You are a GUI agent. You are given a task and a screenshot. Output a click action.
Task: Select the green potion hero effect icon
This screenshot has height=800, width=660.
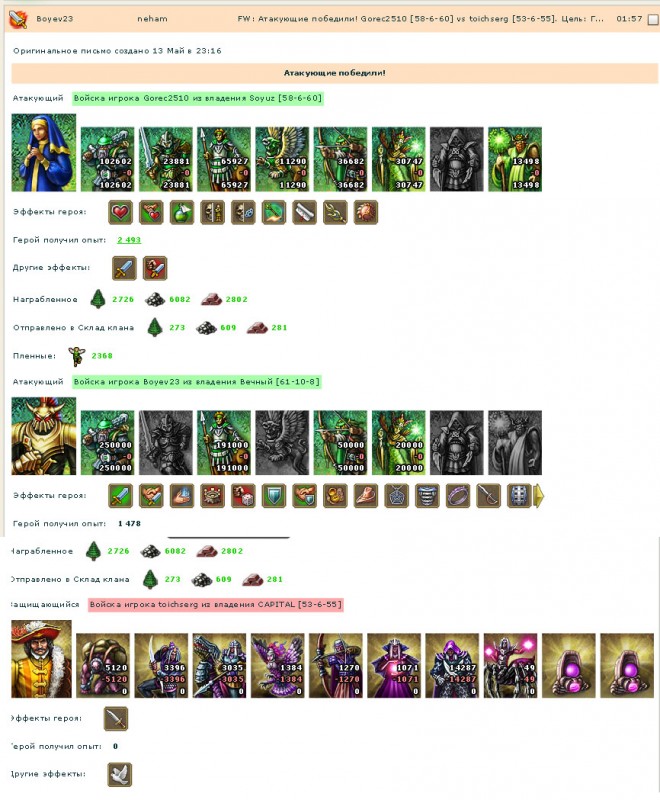point(182,212)
